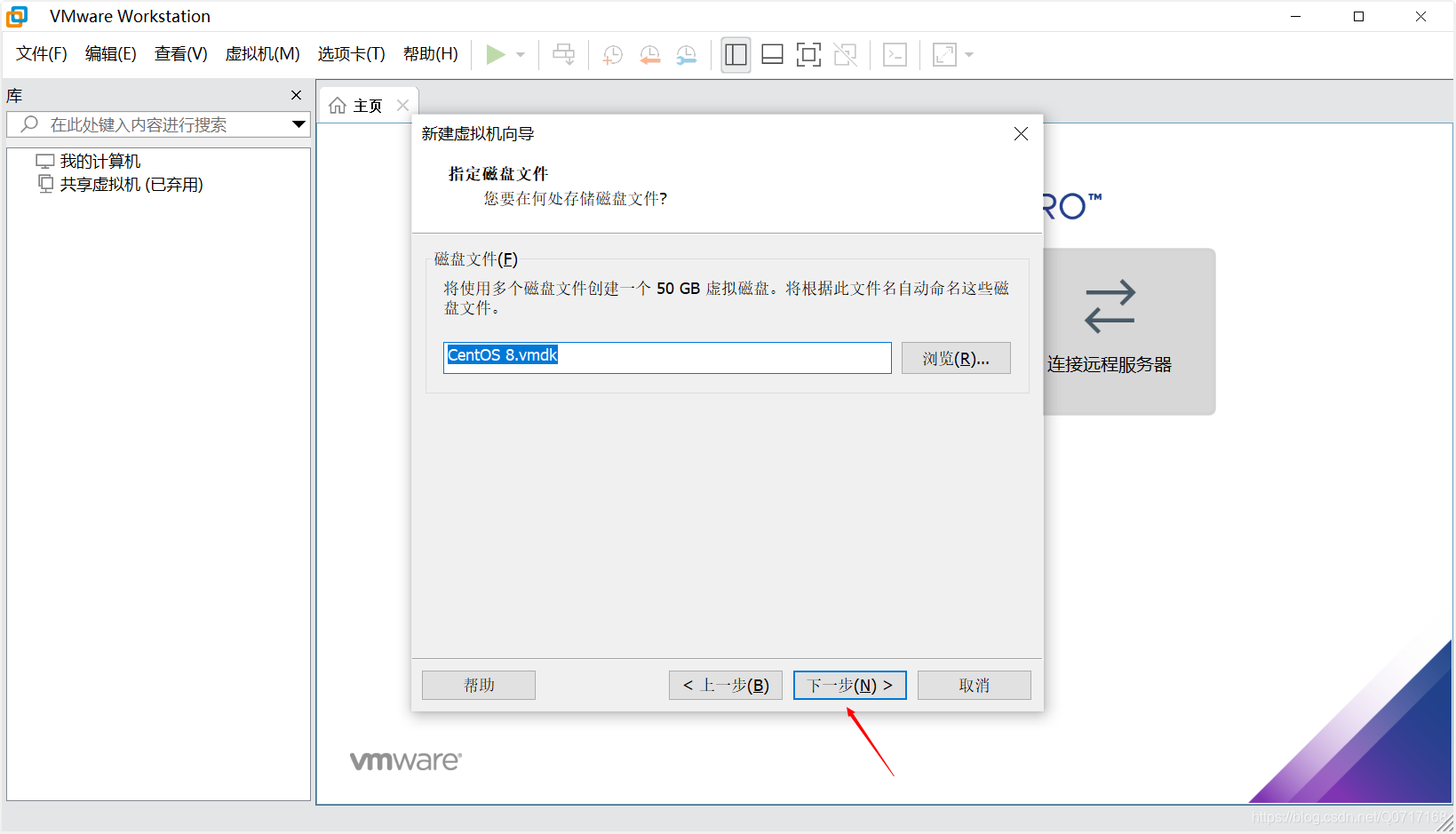Click the 指定磁盘文件 heading text
1456x834 pixels.
498,174
